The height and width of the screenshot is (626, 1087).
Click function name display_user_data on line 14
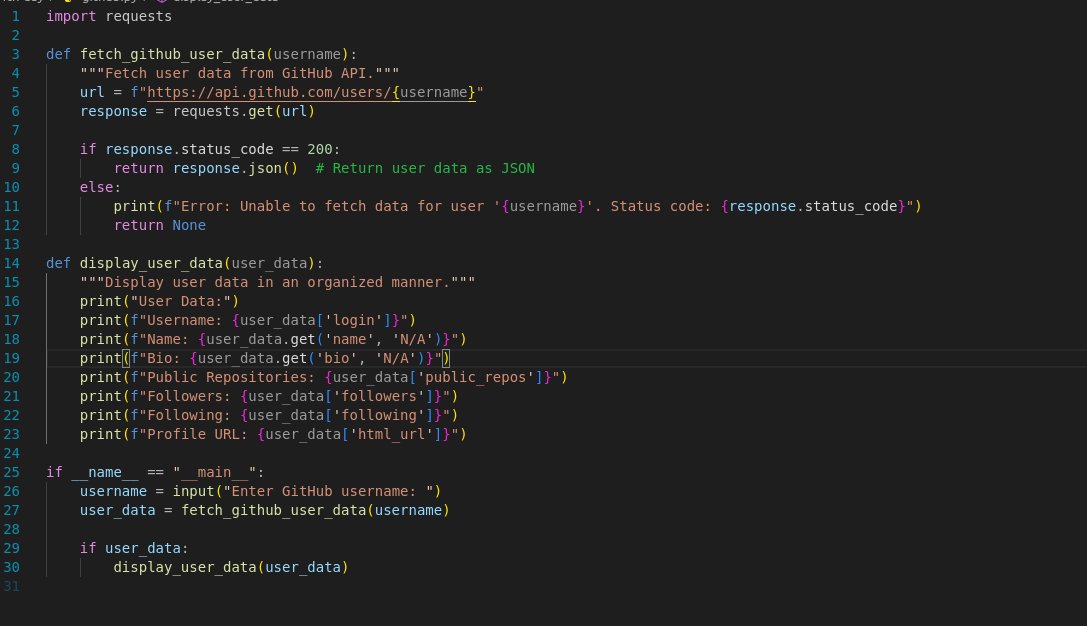pyautogui.click(x=151, y=263)
